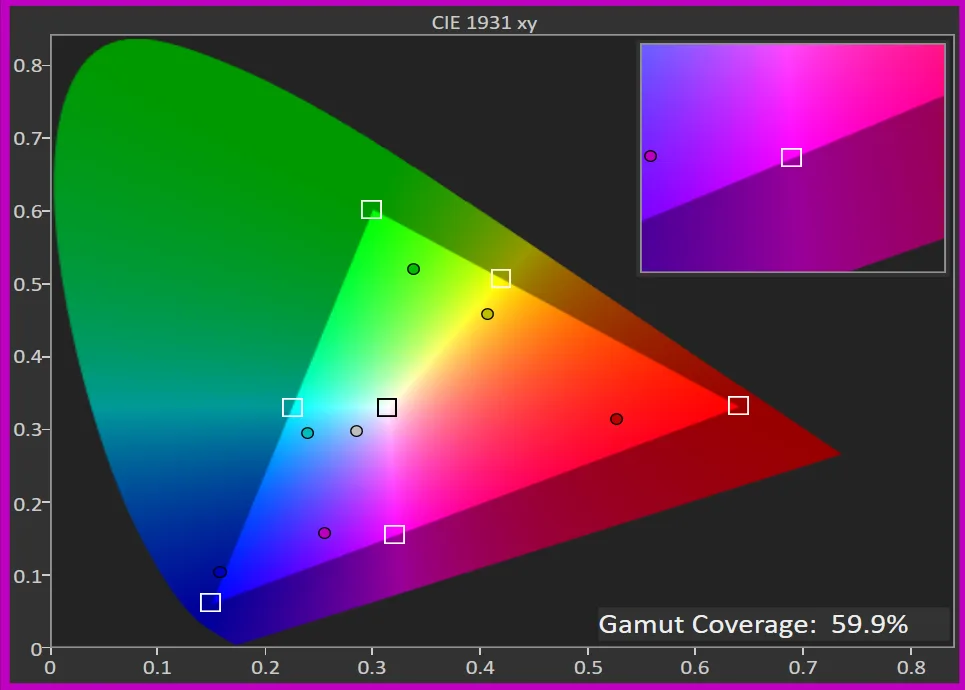Click the measured cyan dot
The image size is (965, 690).
pyautogui.click(x=307, y=433)
